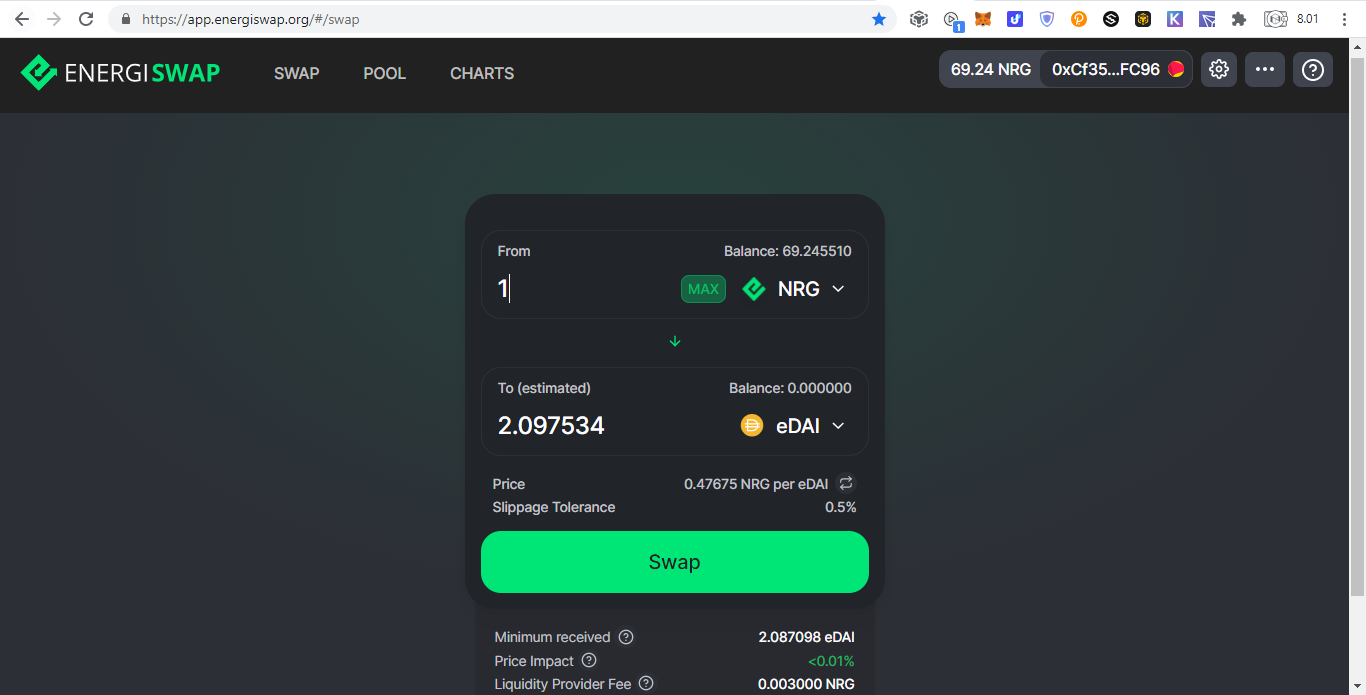Show info for Minimum received
This screenshot has height=695, width=1366.
[626, 637]
